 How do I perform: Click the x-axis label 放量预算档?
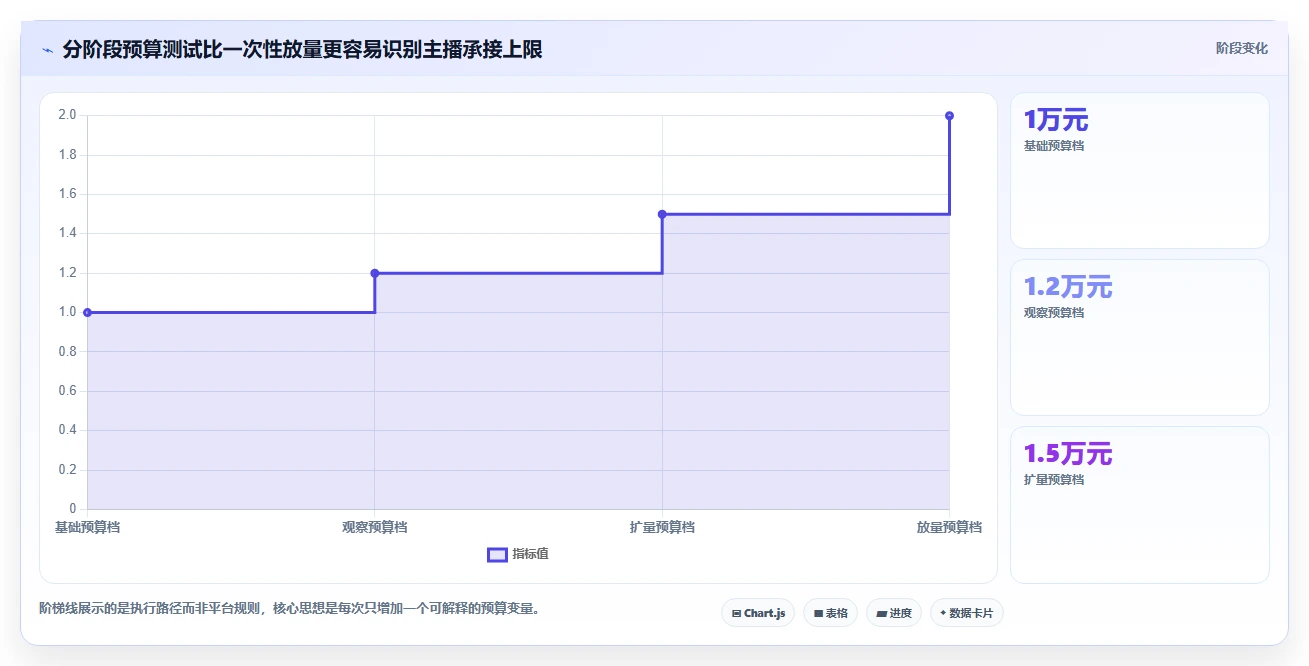tap(949, 527)
